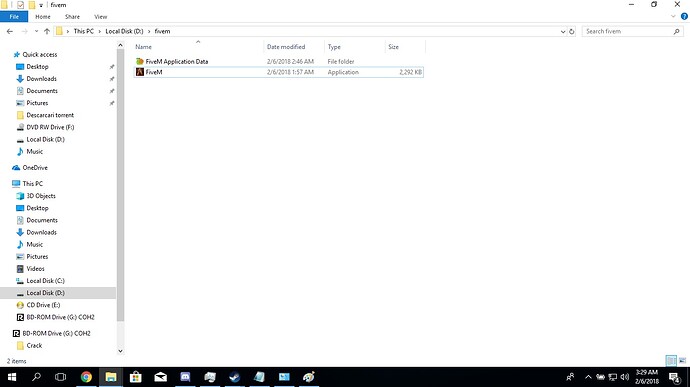Open Mail app from taskbar
This screenshot has height=387, width=690.
[161, 377]
